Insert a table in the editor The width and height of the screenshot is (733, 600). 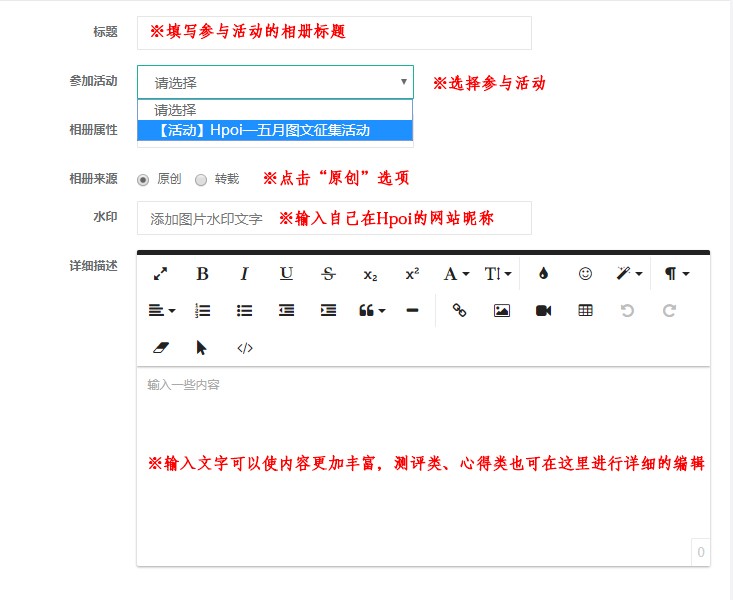click(x=586, y=311)
